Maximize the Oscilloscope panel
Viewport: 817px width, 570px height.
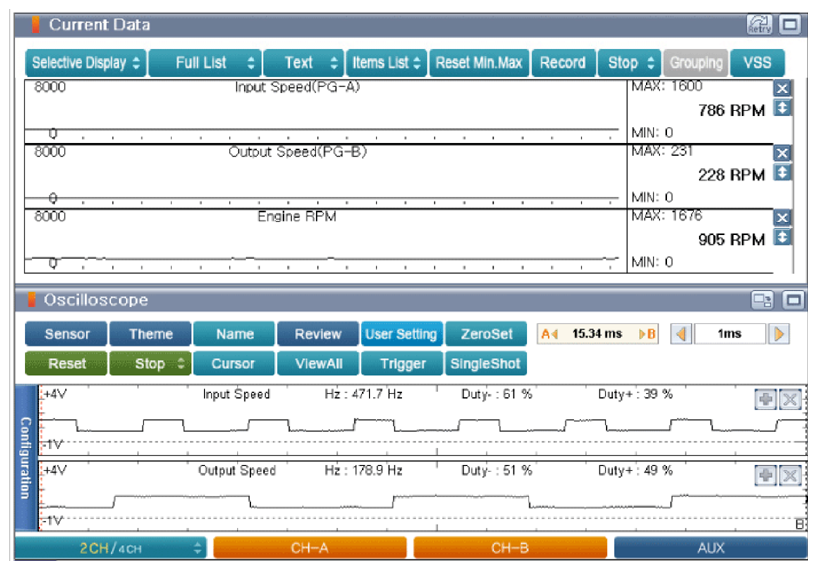(794, 300)
